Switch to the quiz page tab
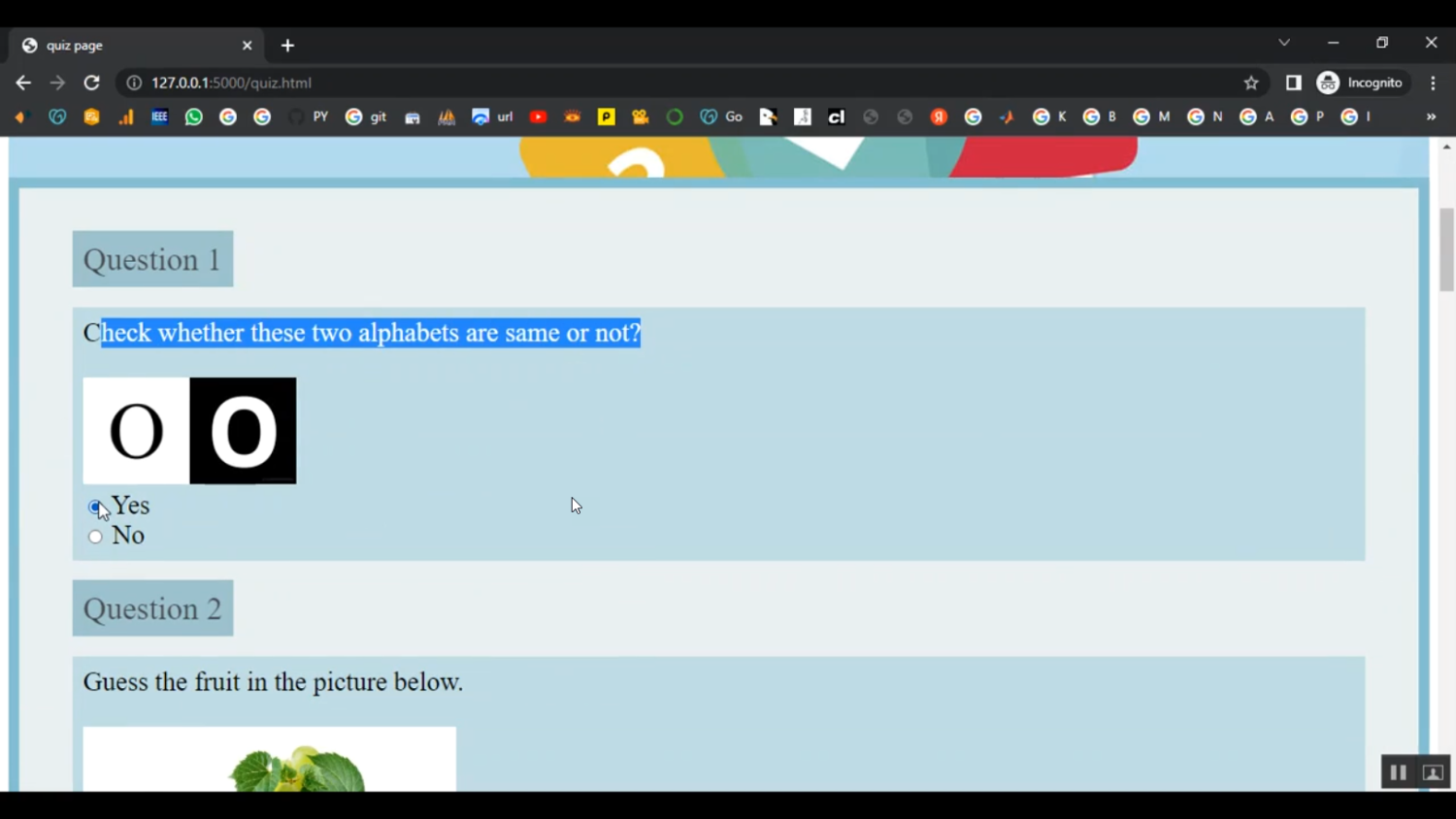The image size is (1456, 819). coord(136,46)
